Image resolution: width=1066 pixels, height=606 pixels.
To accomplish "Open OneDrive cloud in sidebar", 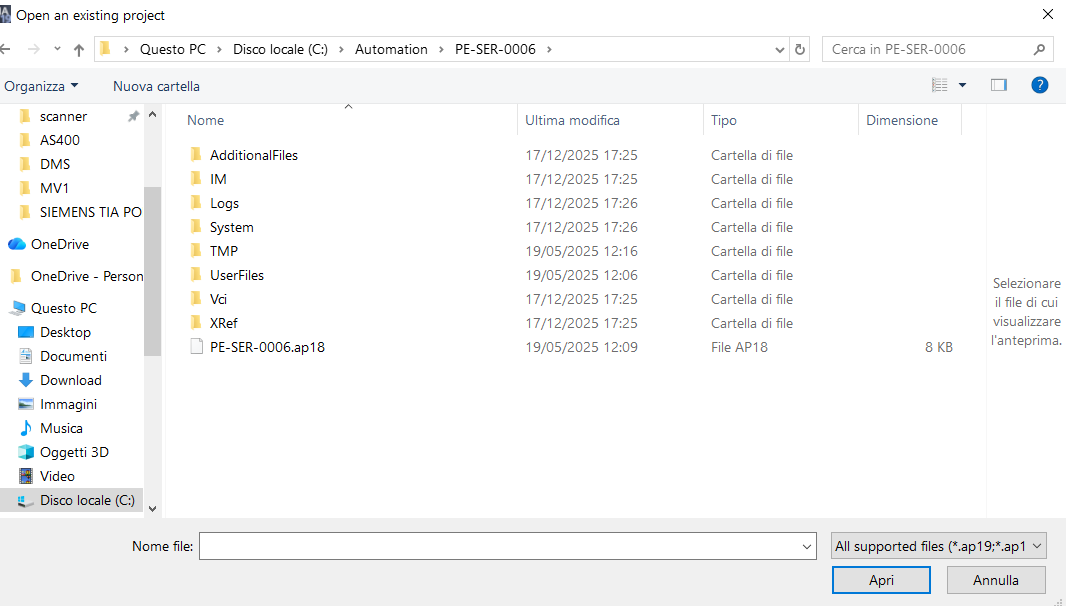I will 60,244.
